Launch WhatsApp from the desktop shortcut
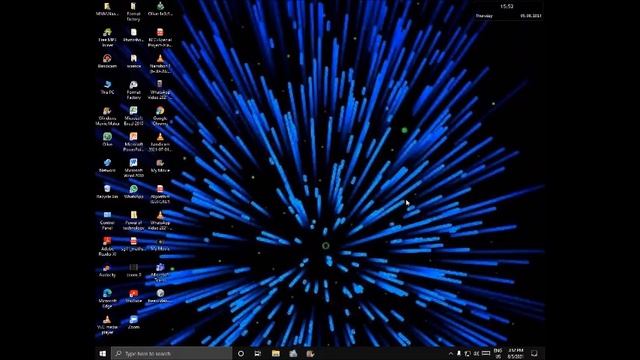640x360 pixels. [133, 191]
